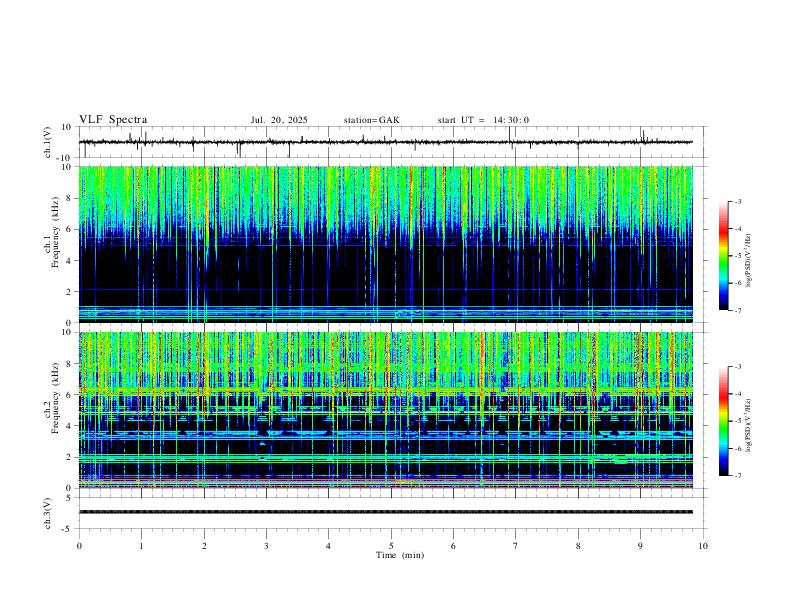Viewport: 792px width, 612px height.
Task: Click the ch.2 spectrogram color bar
Action: pos(723,421)
